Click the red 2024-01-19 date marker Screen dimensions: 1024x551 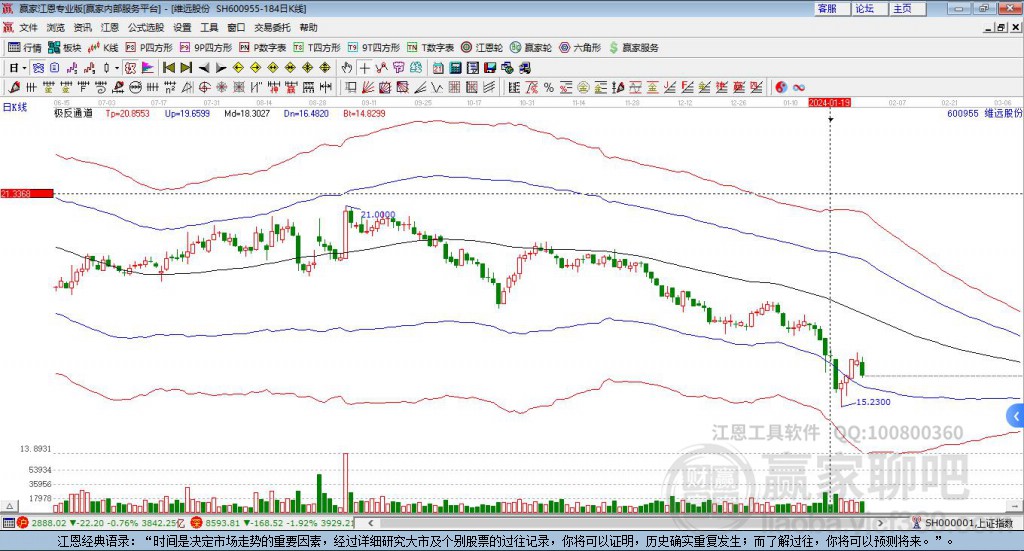829,102
